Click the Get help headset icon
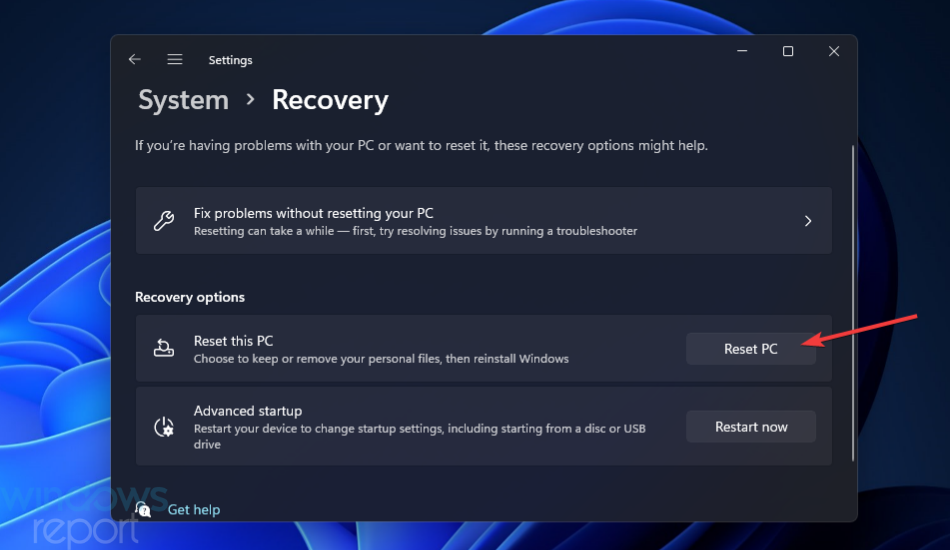Screen dimensions: 950x550 pyautogui.click(x=144, y=509)
